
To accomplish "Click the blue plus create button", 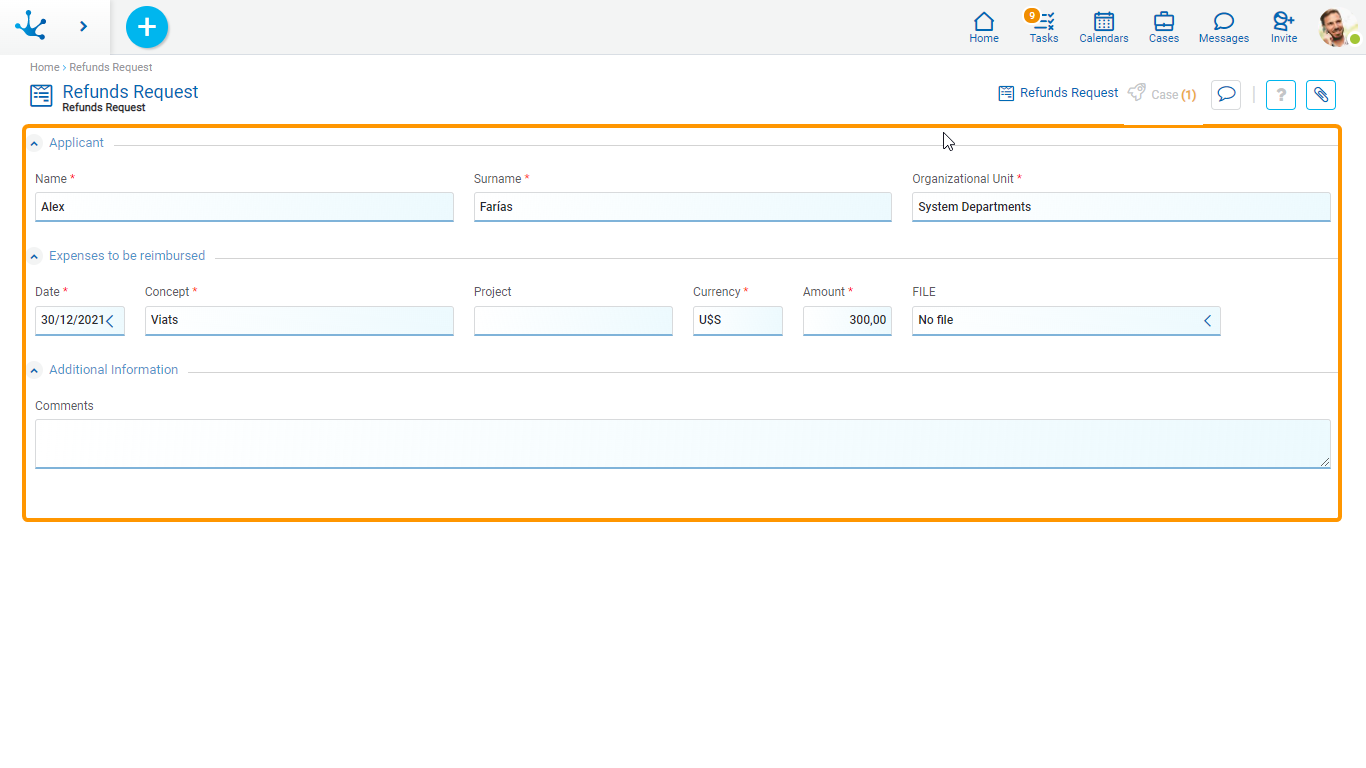I will pyautogui.click(x=147, y=27).
